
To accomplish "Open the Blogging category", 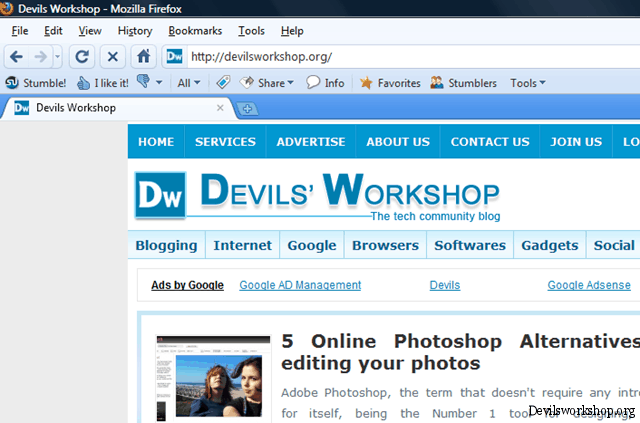I will [167, 245].
